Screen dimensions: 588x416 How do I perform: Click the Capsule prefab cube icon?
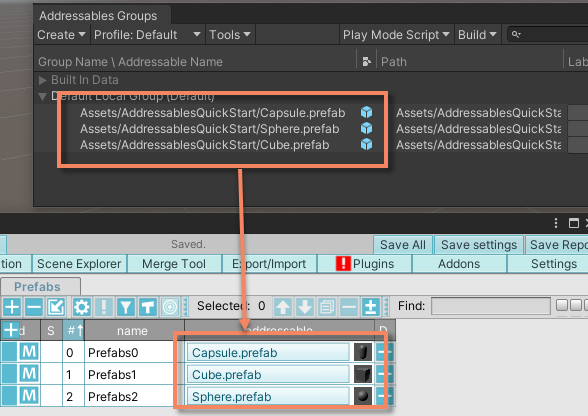(366, 112)
